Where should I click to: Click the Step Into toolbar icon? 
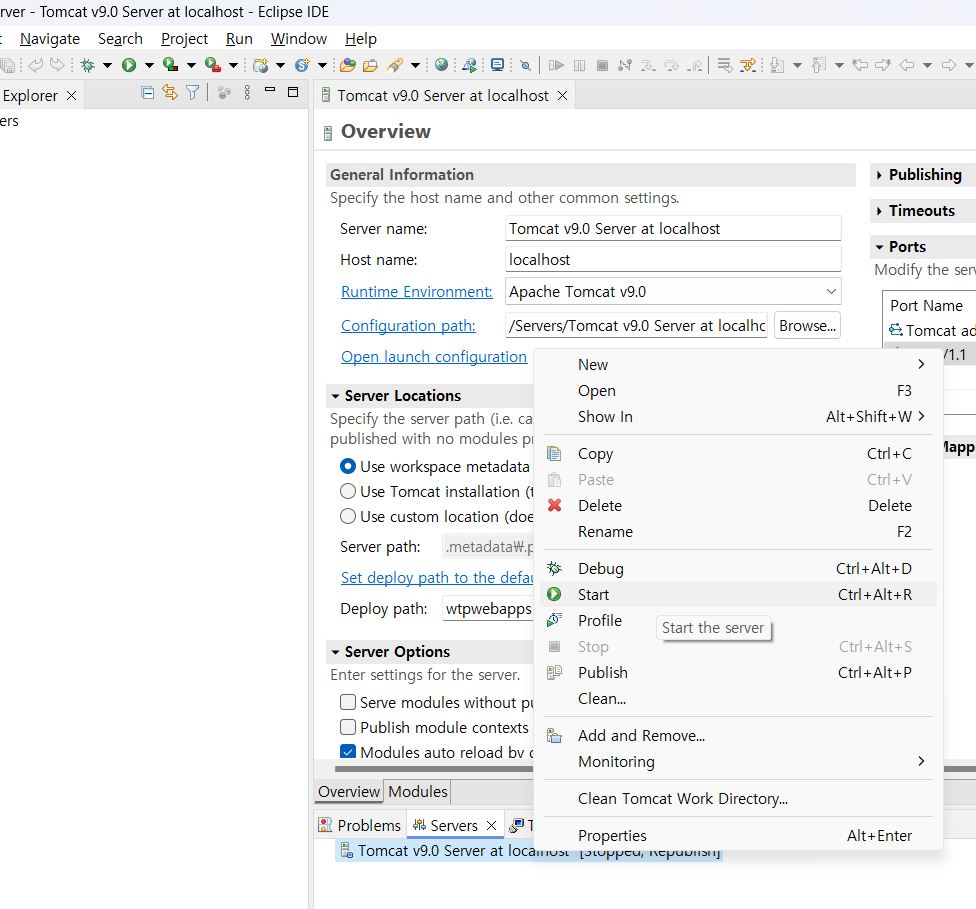click(x=648, y=65)
